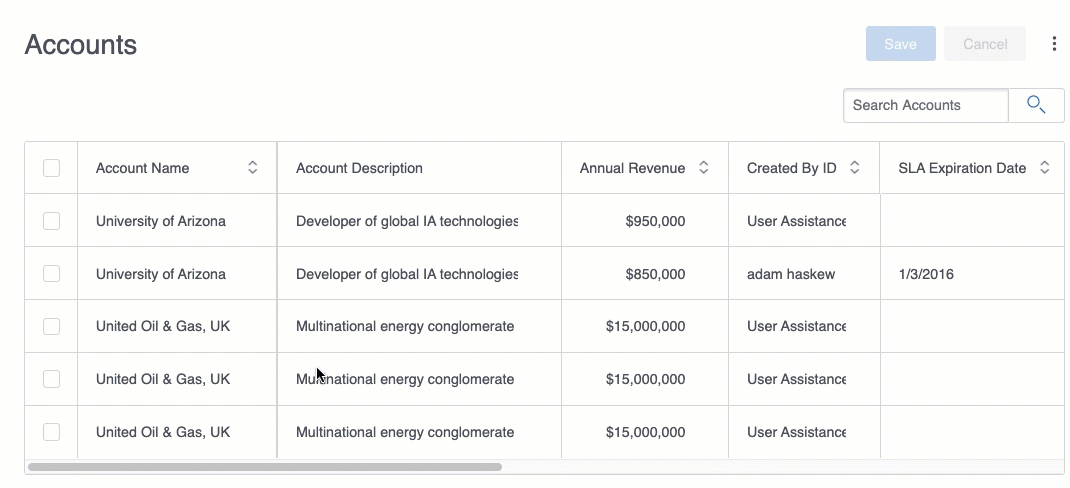
Task: Focus the Search Accounts input field
Action: [925, 105]
